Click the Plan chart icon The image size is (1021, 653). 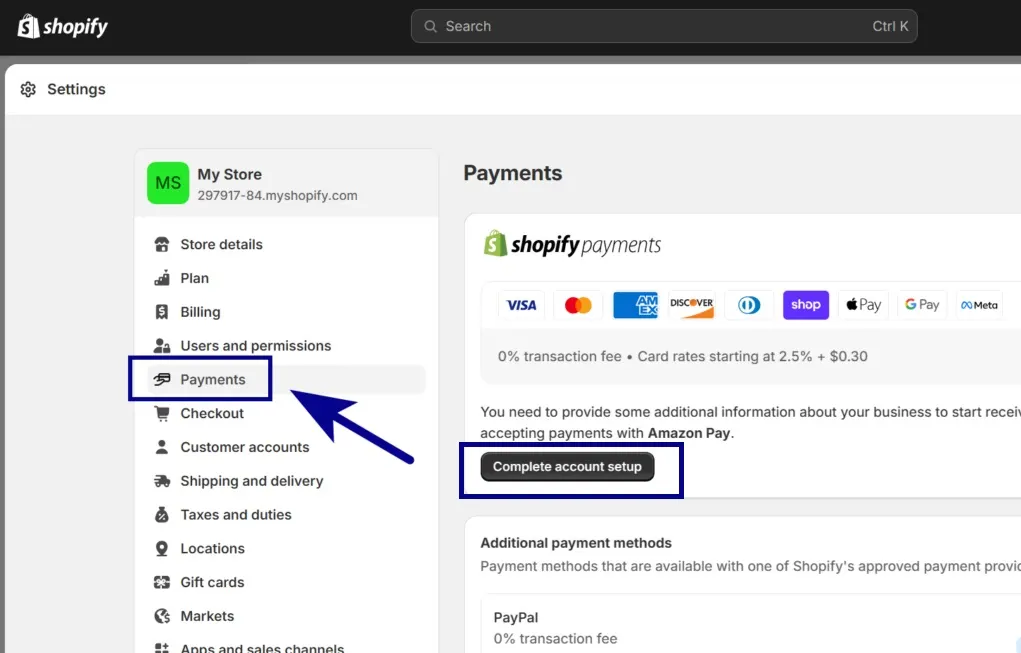pyautogui.click(x=162, y=279)
